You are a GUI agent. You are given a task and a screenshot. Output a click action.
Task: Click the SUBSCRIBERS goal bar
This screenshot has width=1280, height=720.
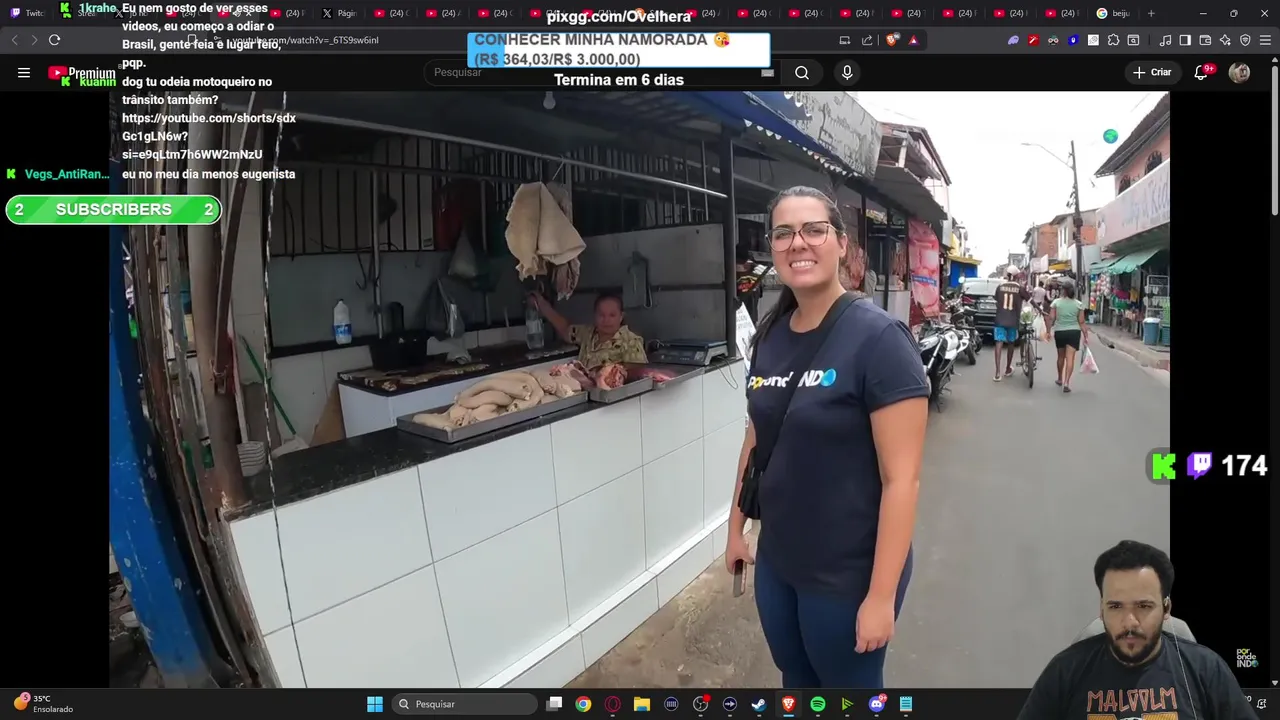tap(113, 209)
